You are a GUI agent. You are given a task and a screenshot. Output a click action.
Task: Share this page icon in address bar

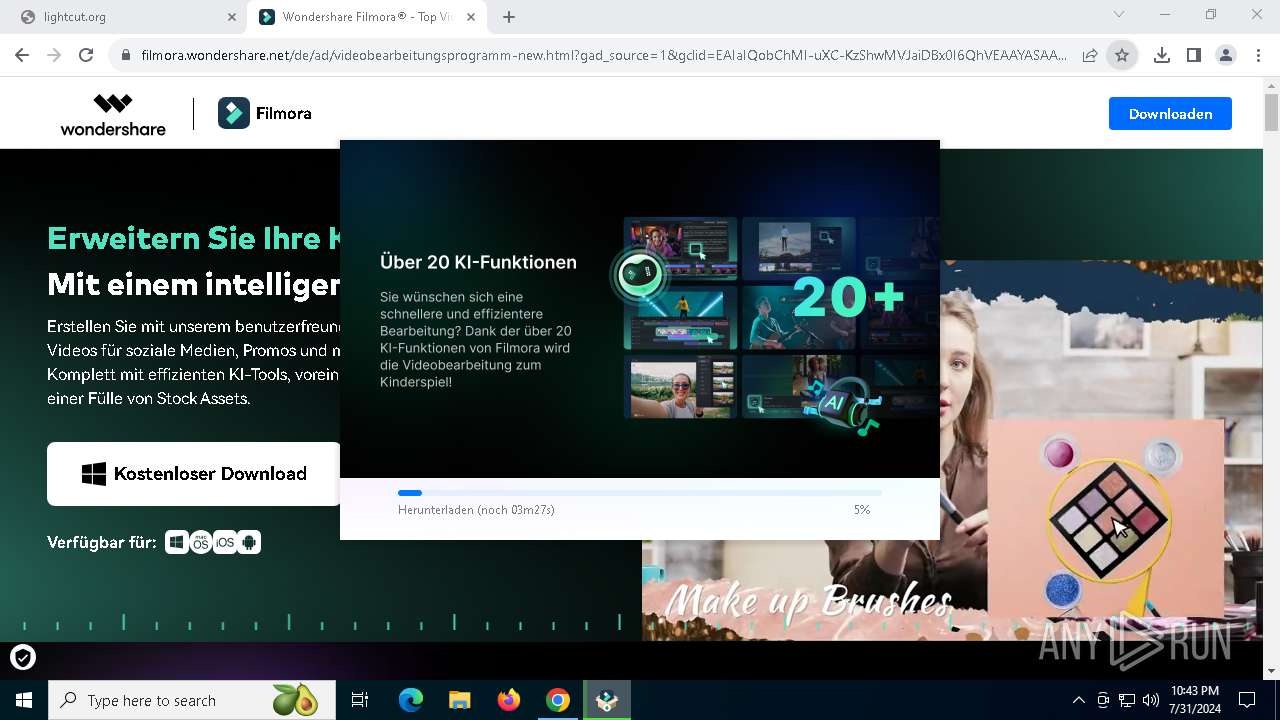(1090, 56)
